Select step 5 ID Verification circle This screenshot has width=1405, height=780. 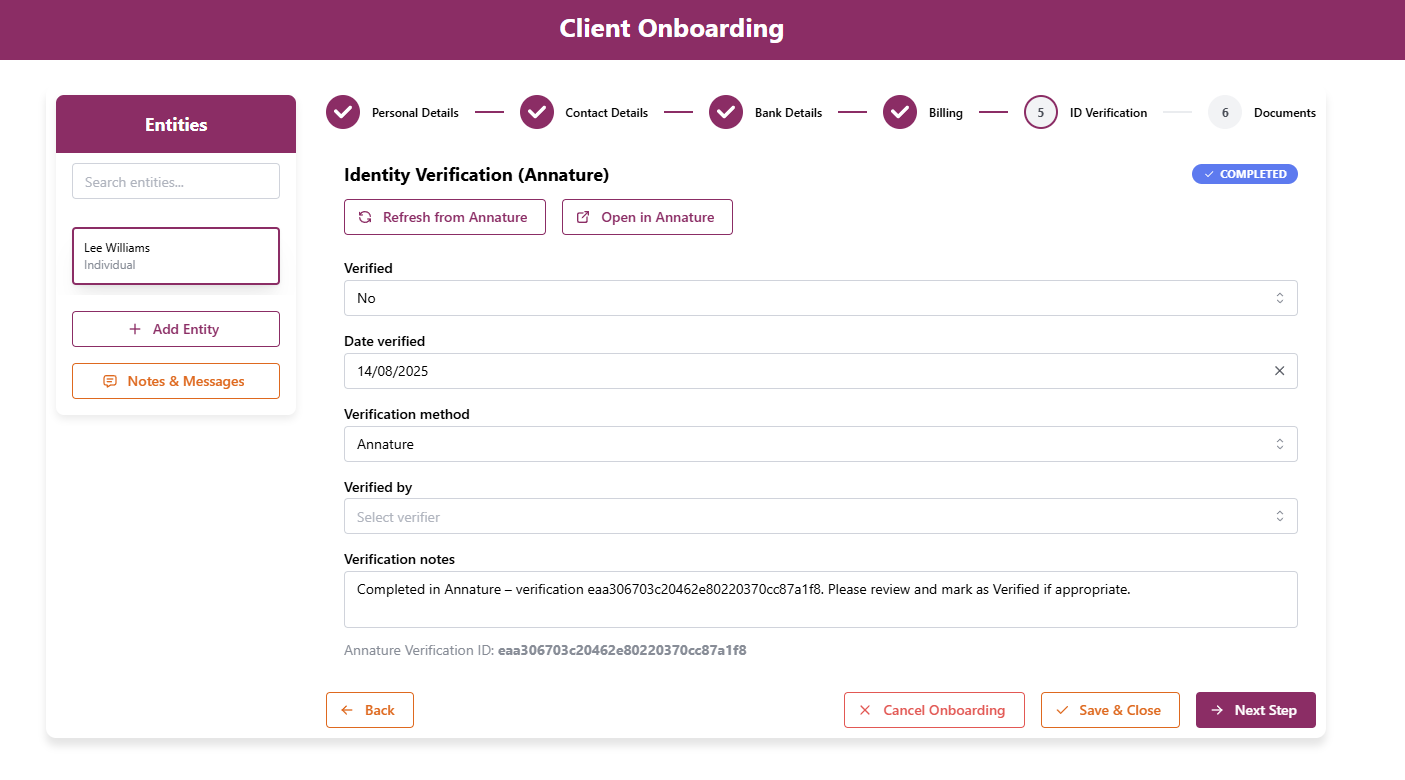coord(1041,113)
